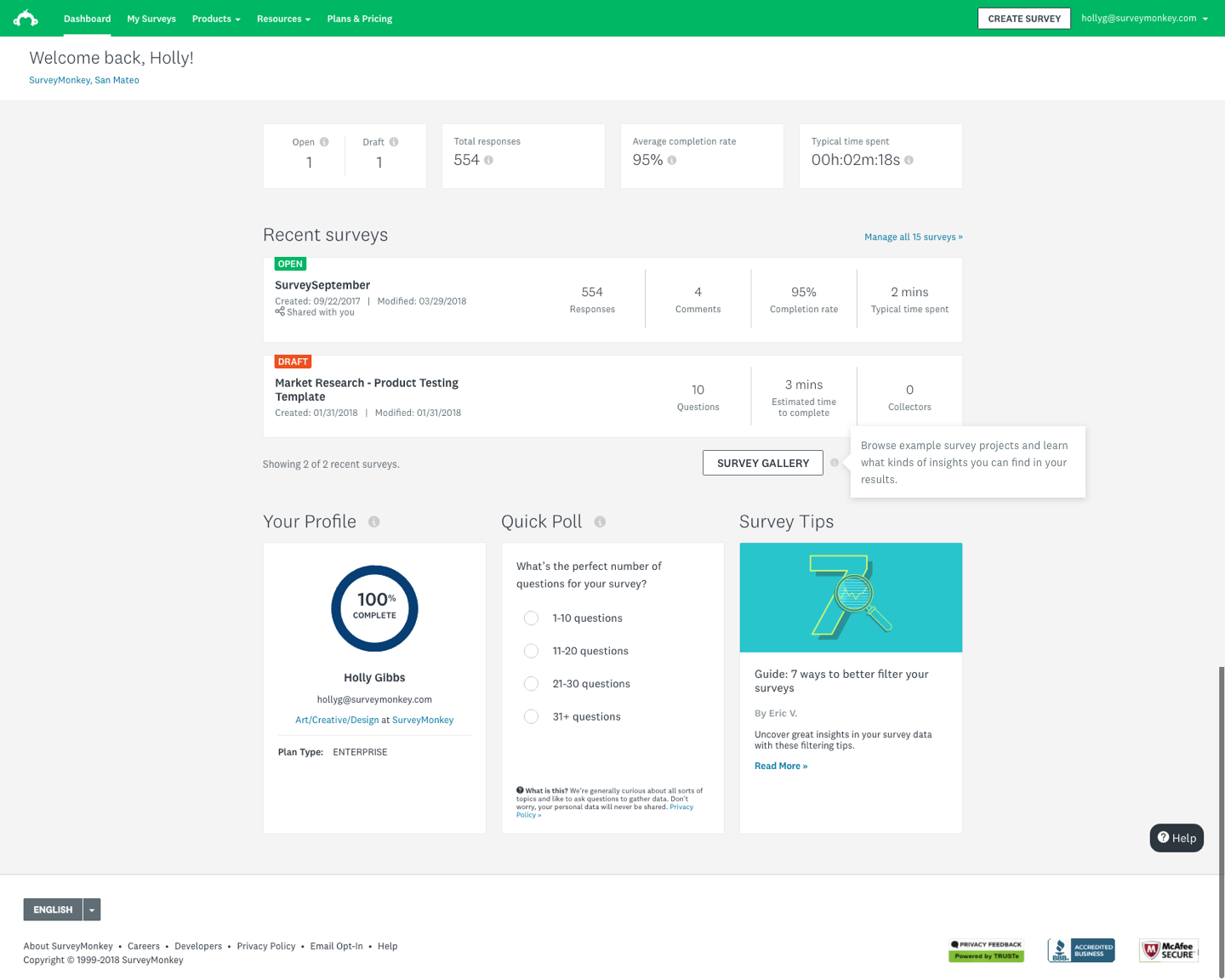Click info icon next to Your Profile
Image resolution: width=1225 pixels, height=980 pixels.
(x=374, y=522)
